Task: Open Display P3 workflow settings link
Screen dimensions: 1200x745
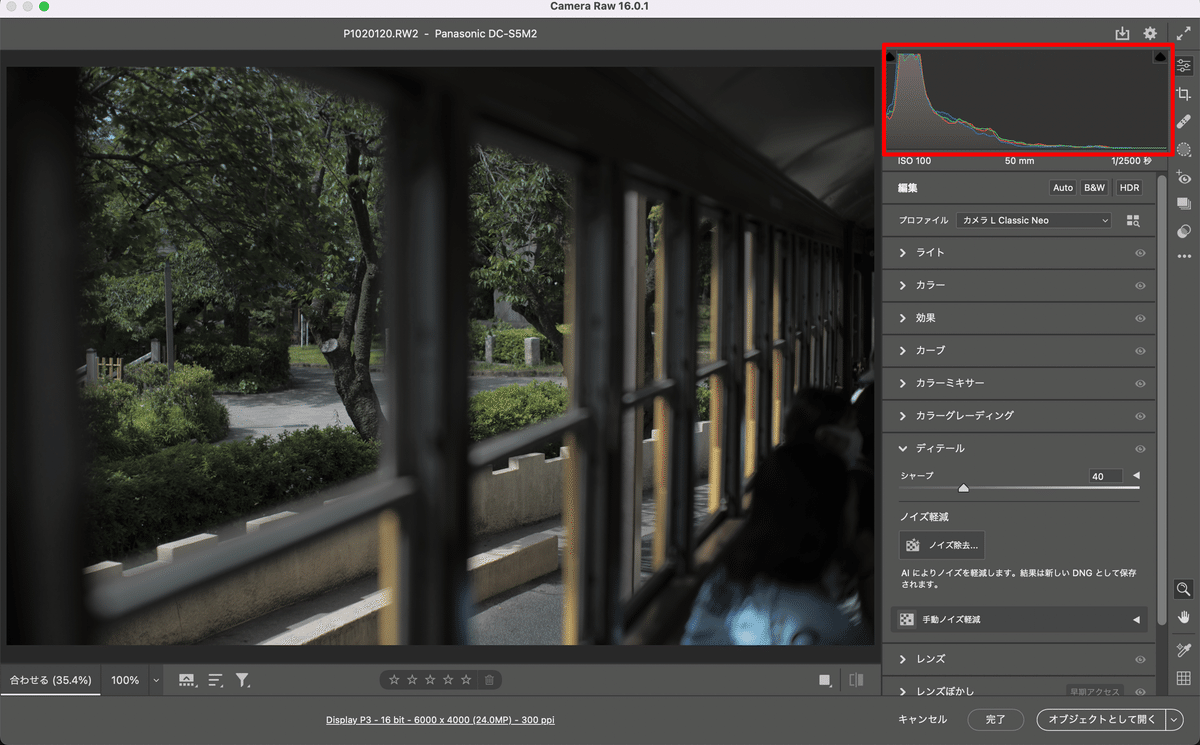Action: click(x=440, y=719)
